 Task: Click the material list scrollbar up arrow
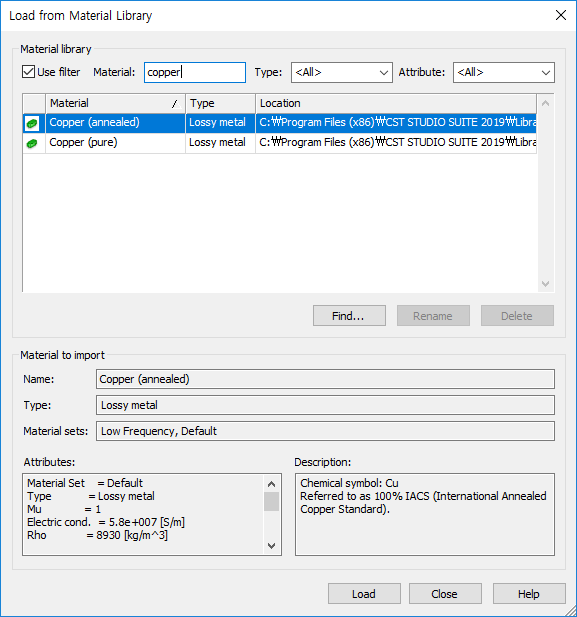coord(546,103)
